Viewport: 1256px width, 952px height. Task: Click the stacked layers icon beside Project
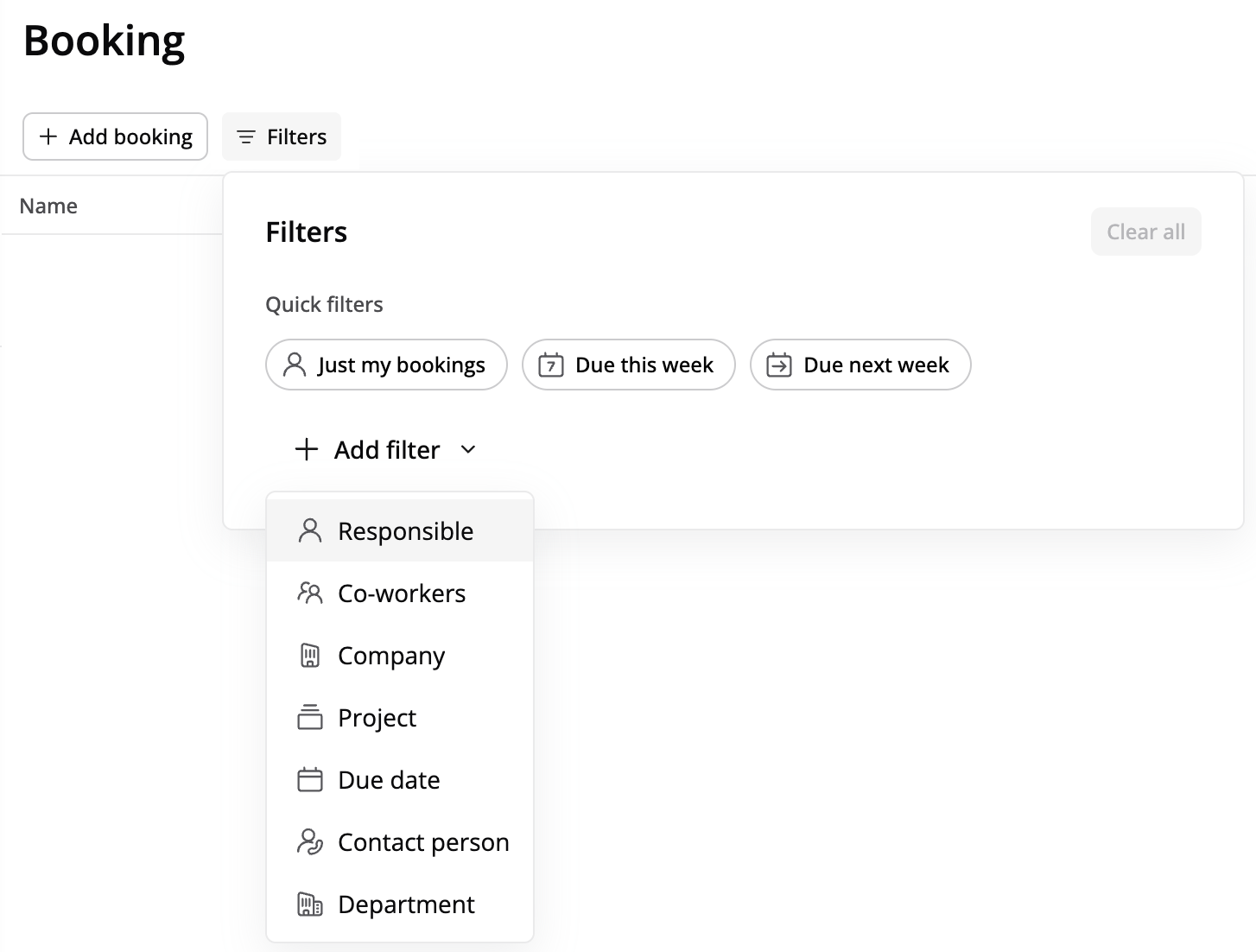(309, 718)
